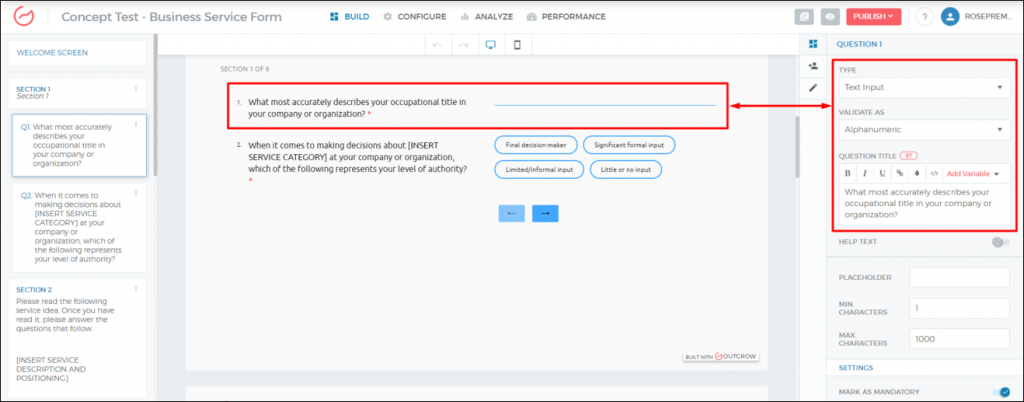Select the 'Final decision-maker' option
The width and height of the screenshot is (1024, 402).
(x=535, y=145)
